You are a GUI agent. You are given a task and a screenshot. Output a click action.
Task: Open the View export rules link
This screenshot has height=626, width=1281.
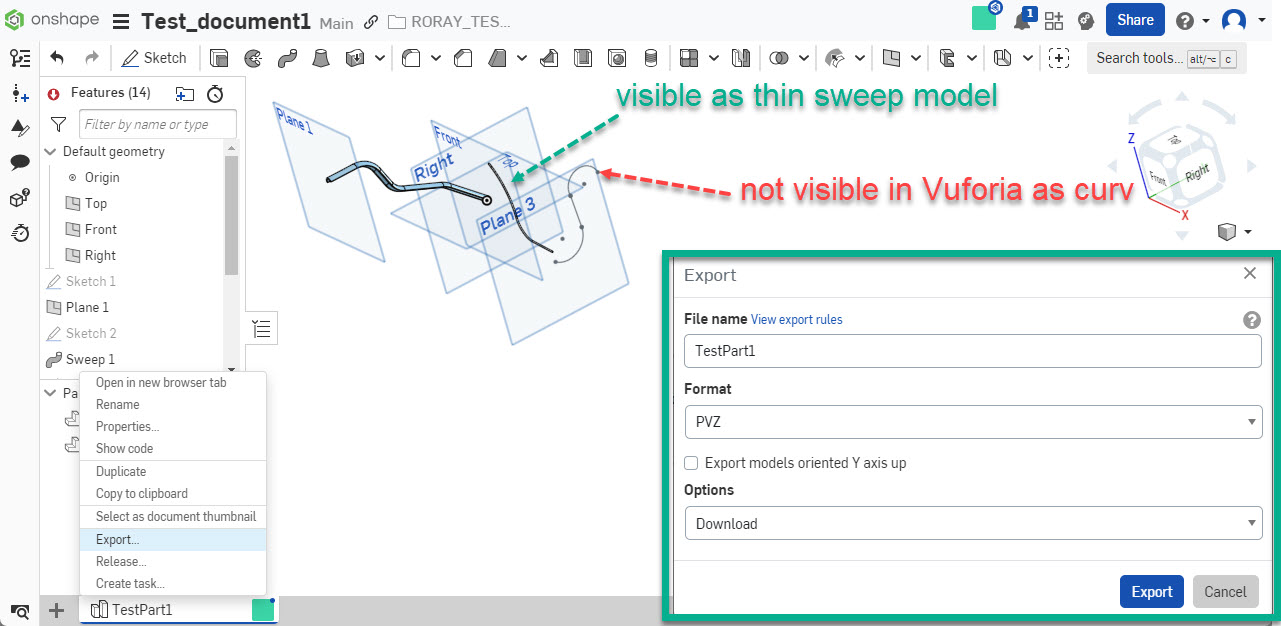pyautogui.click(x=796, y=319)
